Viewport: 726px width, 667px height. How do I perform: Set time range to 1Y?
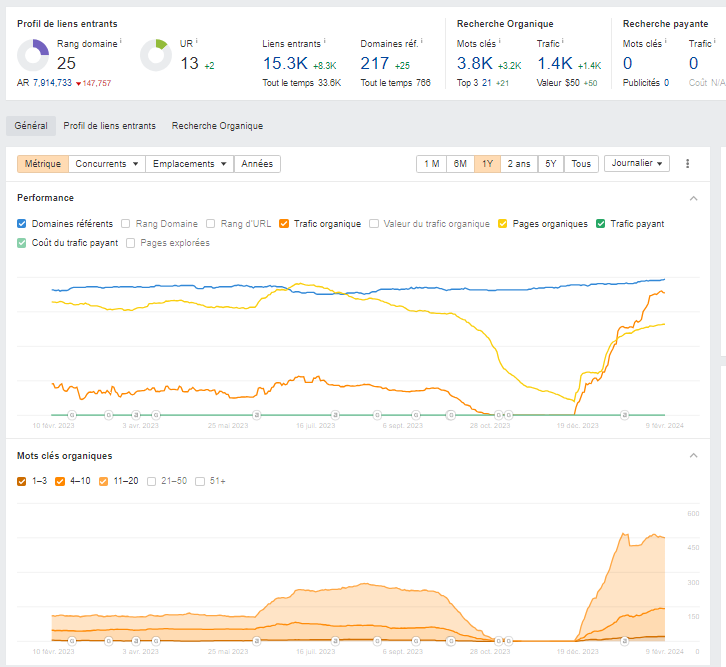pos(488,164)
